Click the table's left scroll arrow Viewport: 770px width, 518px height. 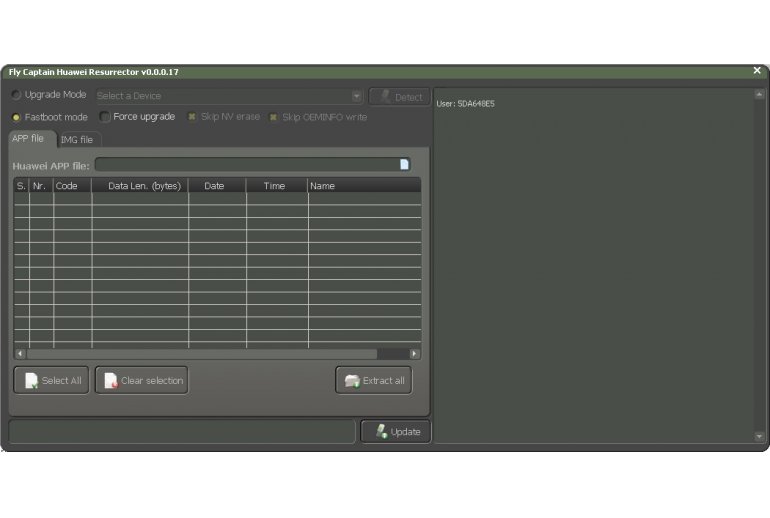20,354
